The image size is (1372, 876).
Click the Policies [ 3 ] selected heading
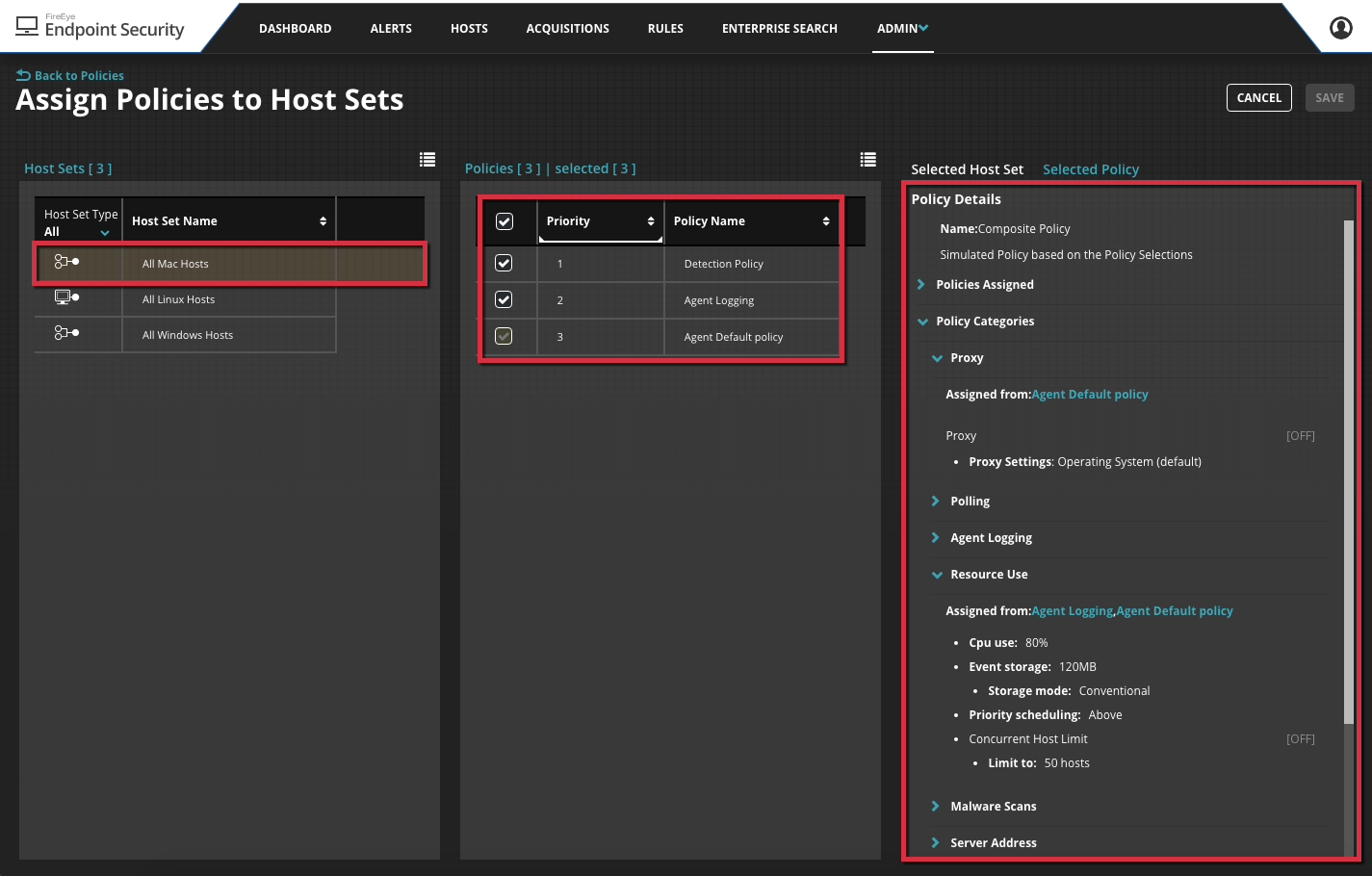coord(550,168)
